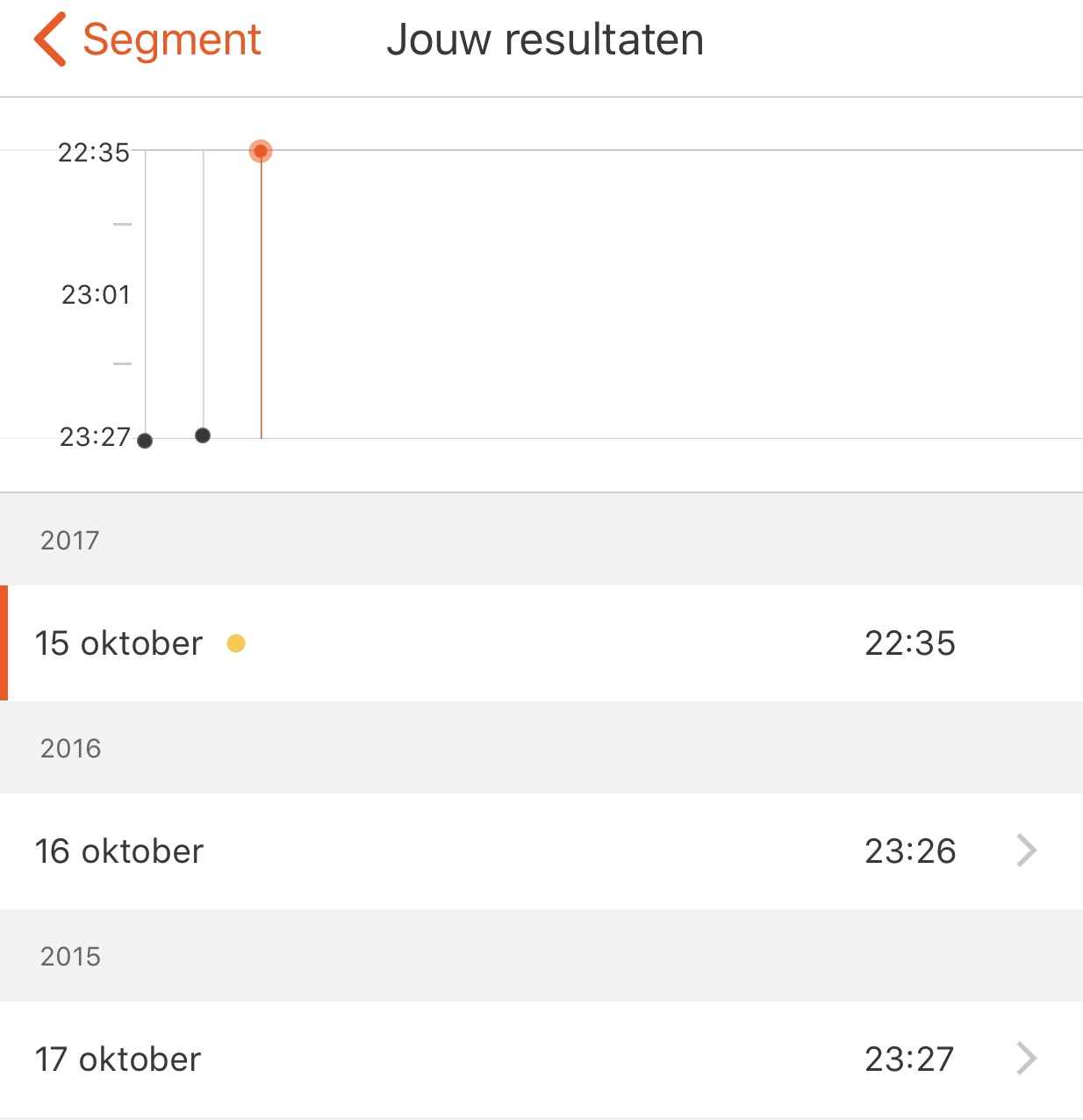Select the first black chart point
Screen dimensions: 1083x1120
[145, 441]
